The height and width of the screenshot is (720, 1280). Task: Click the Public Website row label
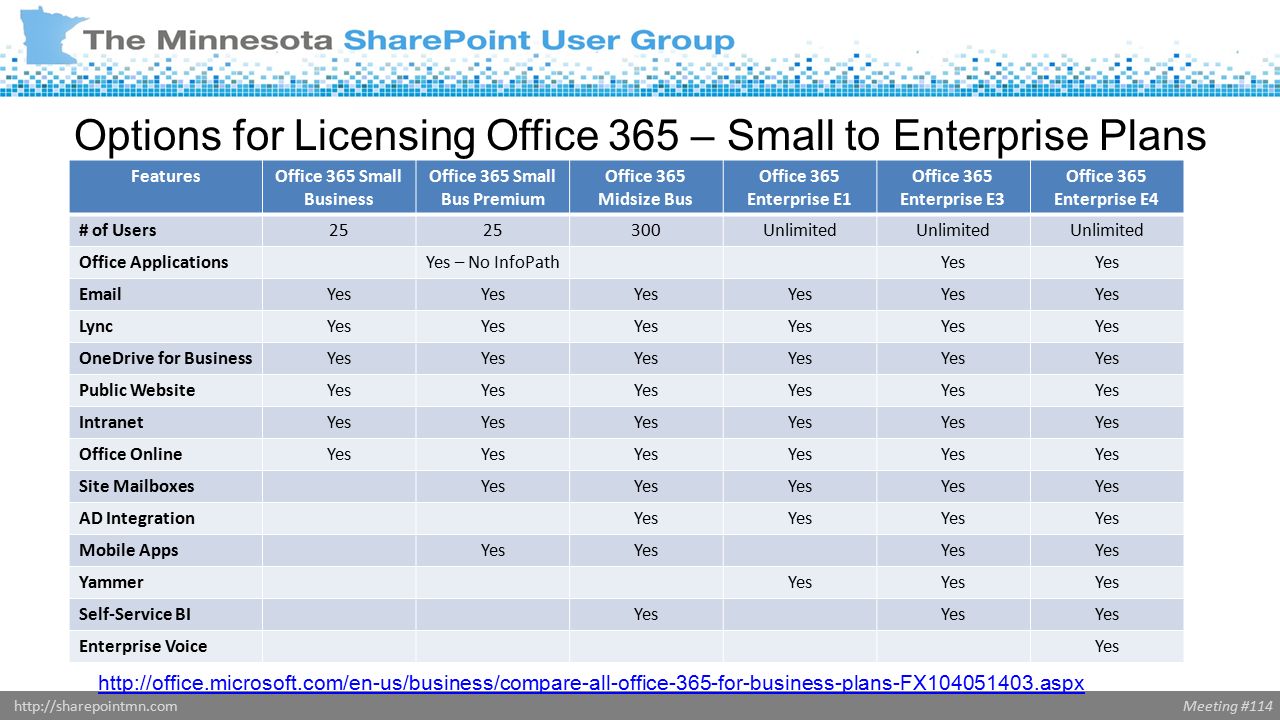pos(137,390)
